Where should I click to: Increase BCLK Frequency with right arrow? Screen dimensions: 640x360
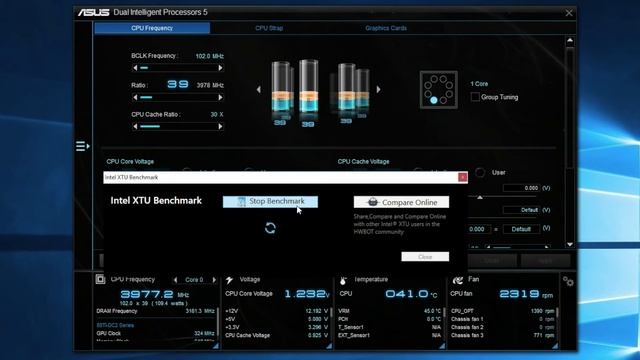[220, 68]
